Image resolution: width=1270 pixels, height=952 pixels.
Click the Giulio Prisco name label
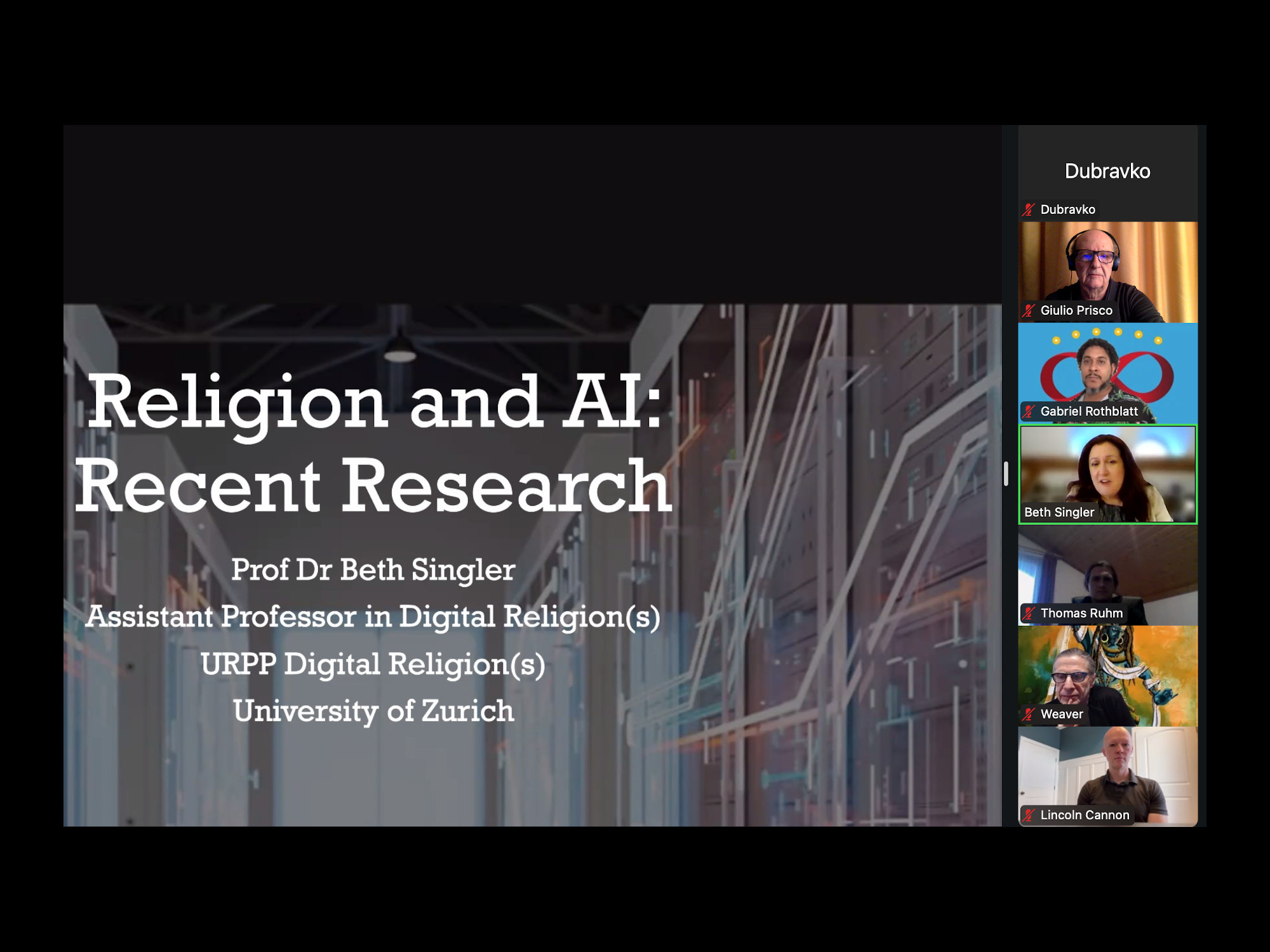coord(1076,310)
